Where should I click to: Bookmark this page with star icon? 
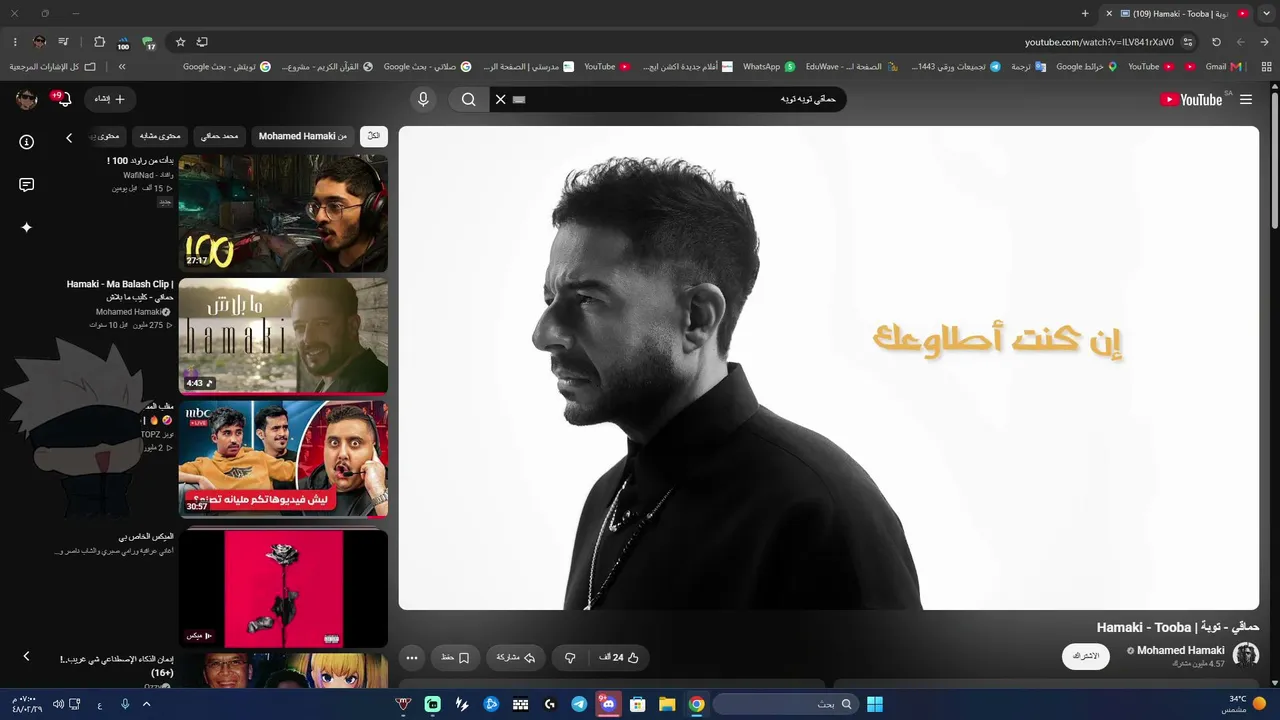[x=180, y=42]
